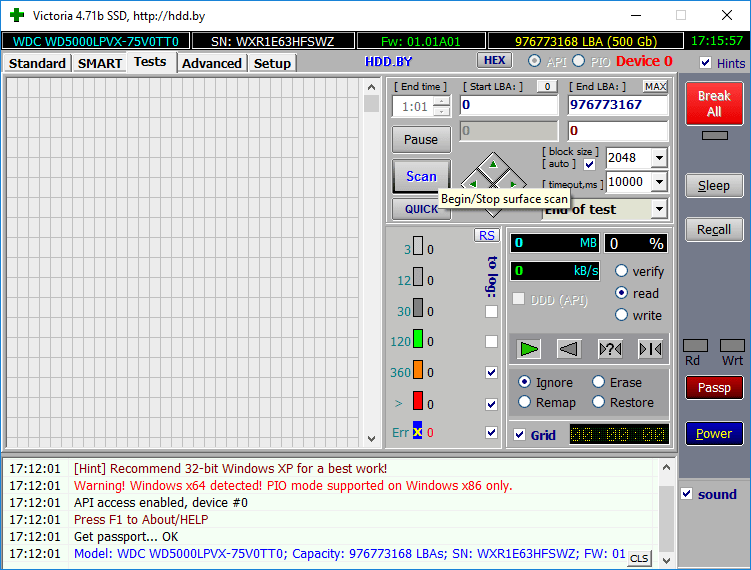Screen dimensions: 751x570
Task: Click the Wrt activity indicator
Action: pyautogui.click(x=732, y=345)
